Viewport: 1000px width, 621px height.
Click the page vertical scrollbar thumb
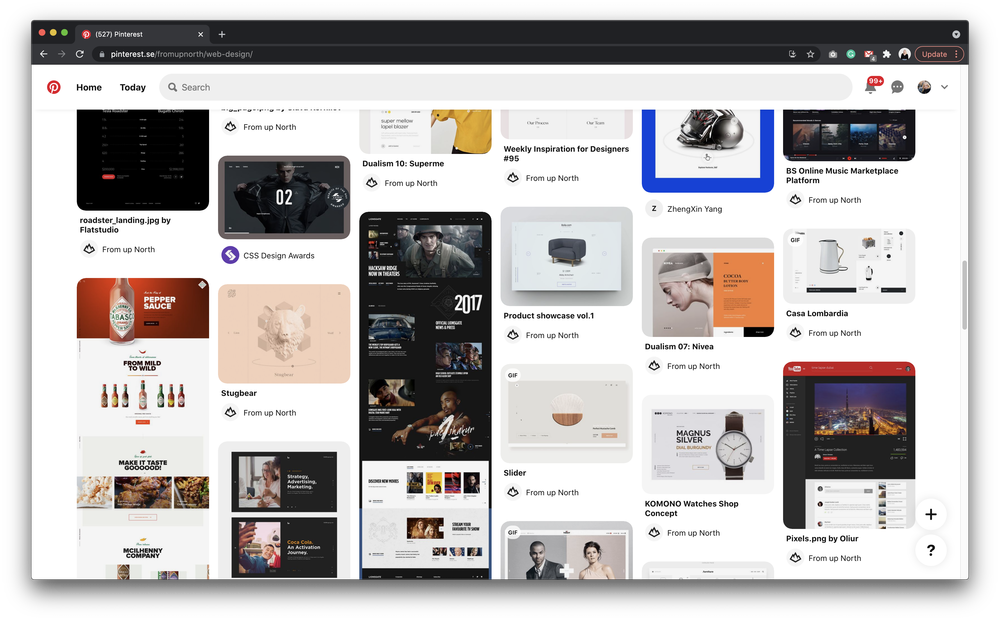coord(964,295)
